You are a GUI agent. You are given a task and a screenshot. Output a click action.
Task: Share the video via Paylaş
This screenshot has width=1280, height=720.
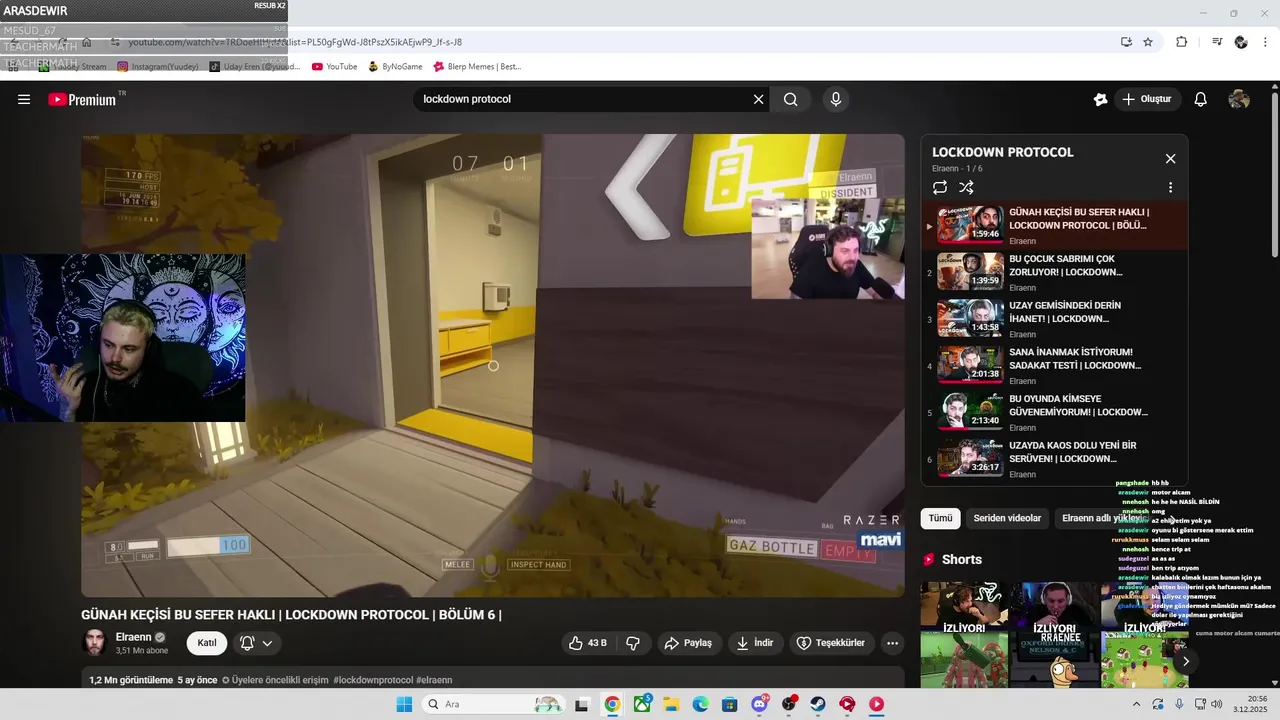688,643
